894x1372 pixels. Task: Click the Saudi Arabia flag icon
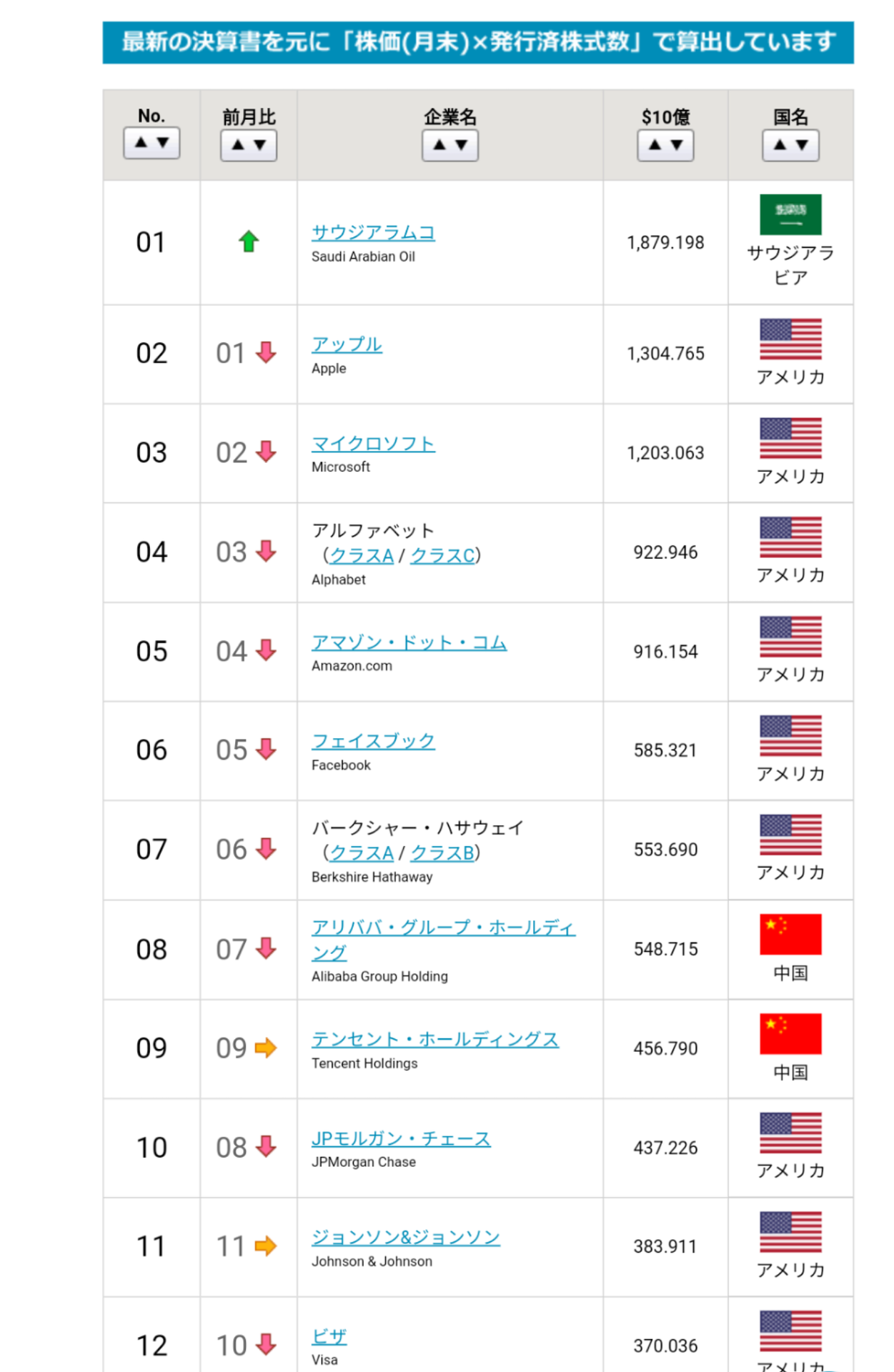click(x=790, y=214)
